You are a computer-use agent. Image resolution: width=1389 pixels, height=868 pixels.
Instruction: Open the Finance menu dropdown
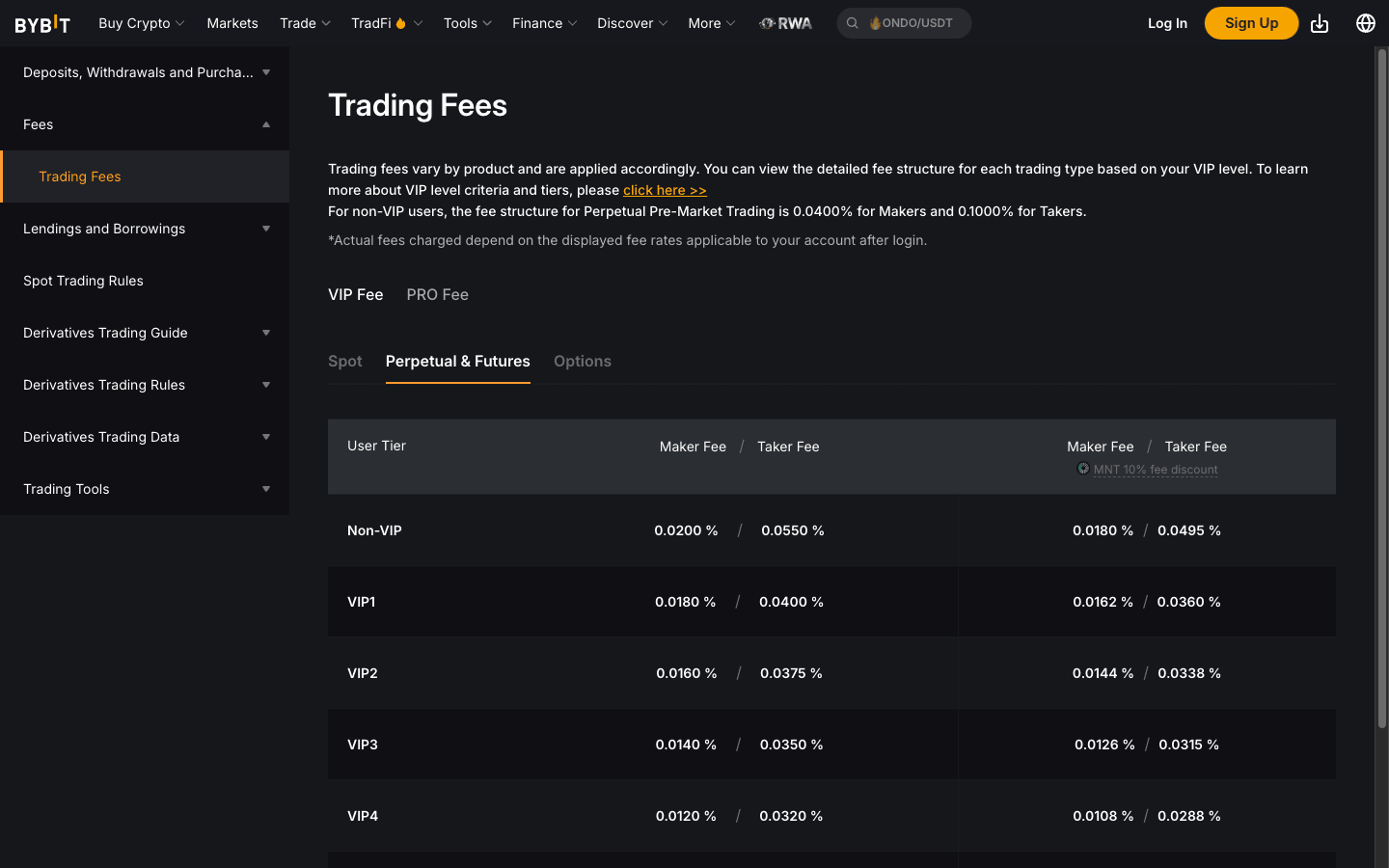pyautogui.click(x=545, y=23)
